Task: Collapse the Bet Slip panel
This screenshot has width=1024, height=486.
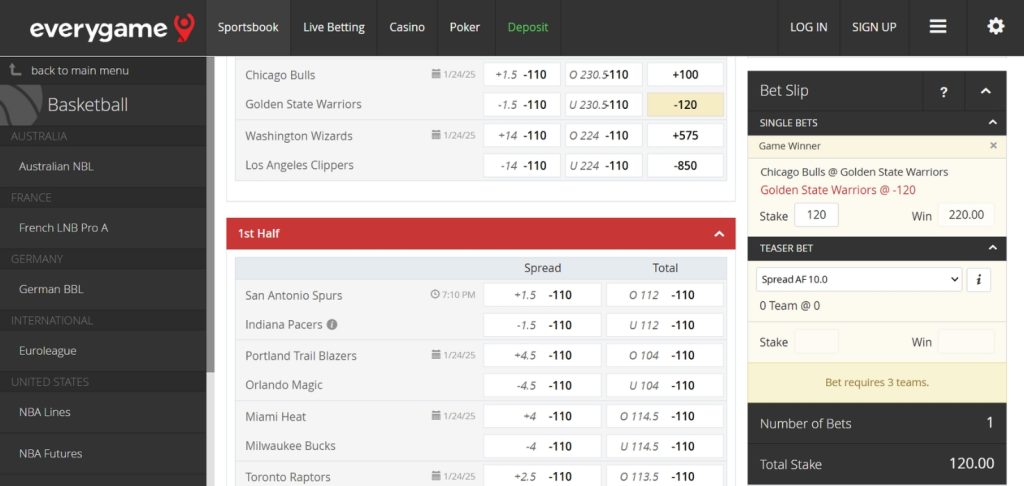Action: click(x=985, y=91)
